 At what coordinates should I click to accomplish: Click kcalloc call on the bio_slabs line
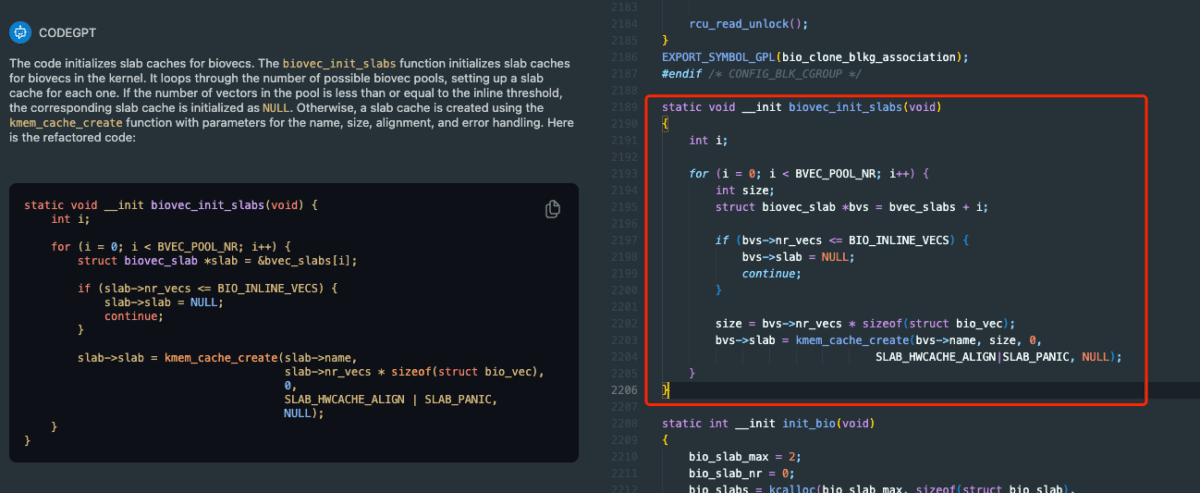tap(787, 488)
